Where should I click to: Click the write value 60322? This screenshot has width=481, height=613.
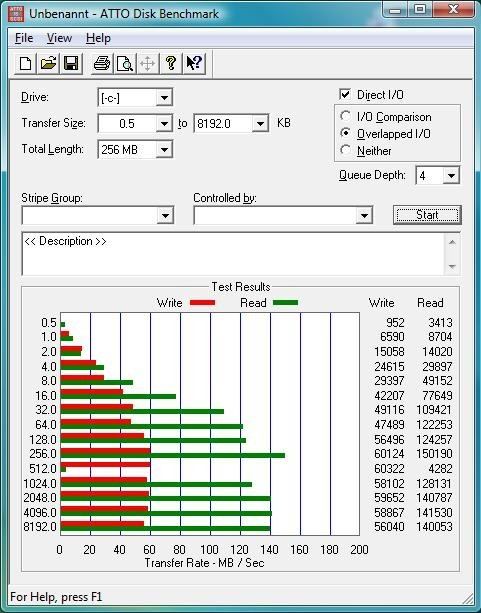(389, 469)
